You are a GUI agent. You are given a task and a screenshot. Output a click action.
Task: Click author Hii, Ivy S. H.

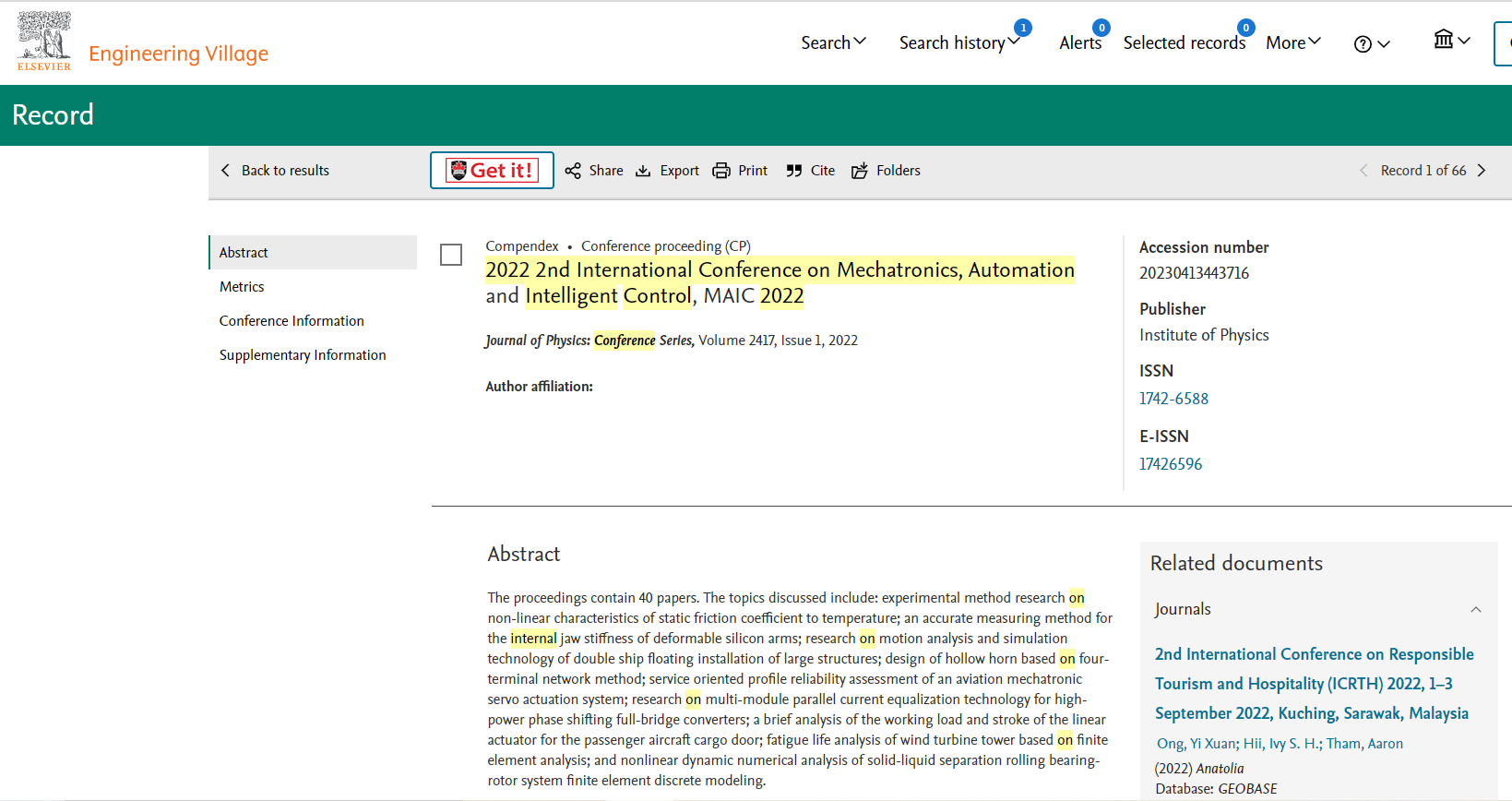(1282, 744)
